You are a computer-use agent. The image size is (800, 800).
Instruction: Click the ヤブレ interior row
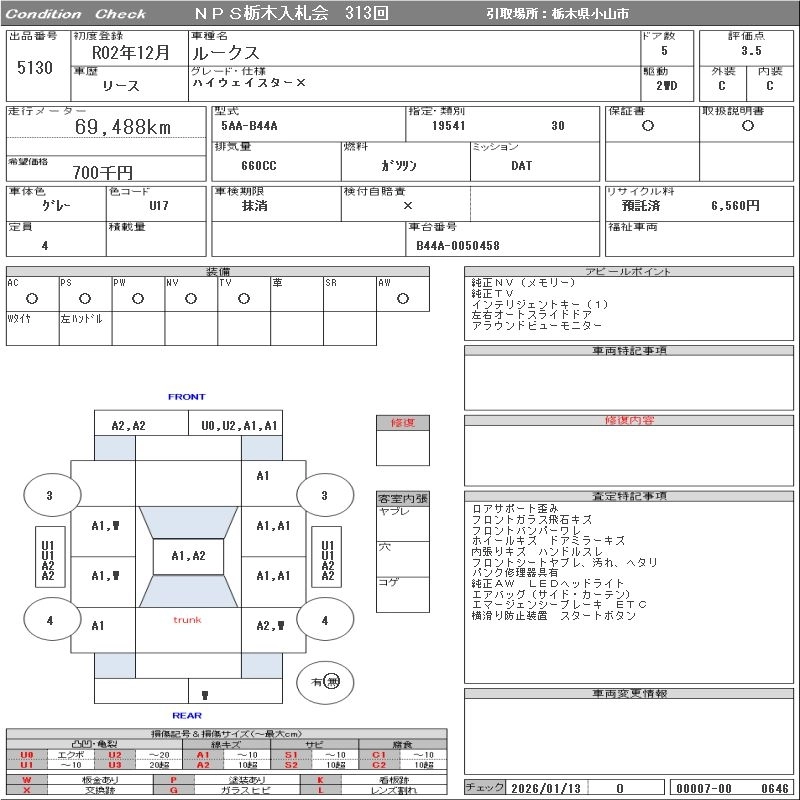pos(403,523)
